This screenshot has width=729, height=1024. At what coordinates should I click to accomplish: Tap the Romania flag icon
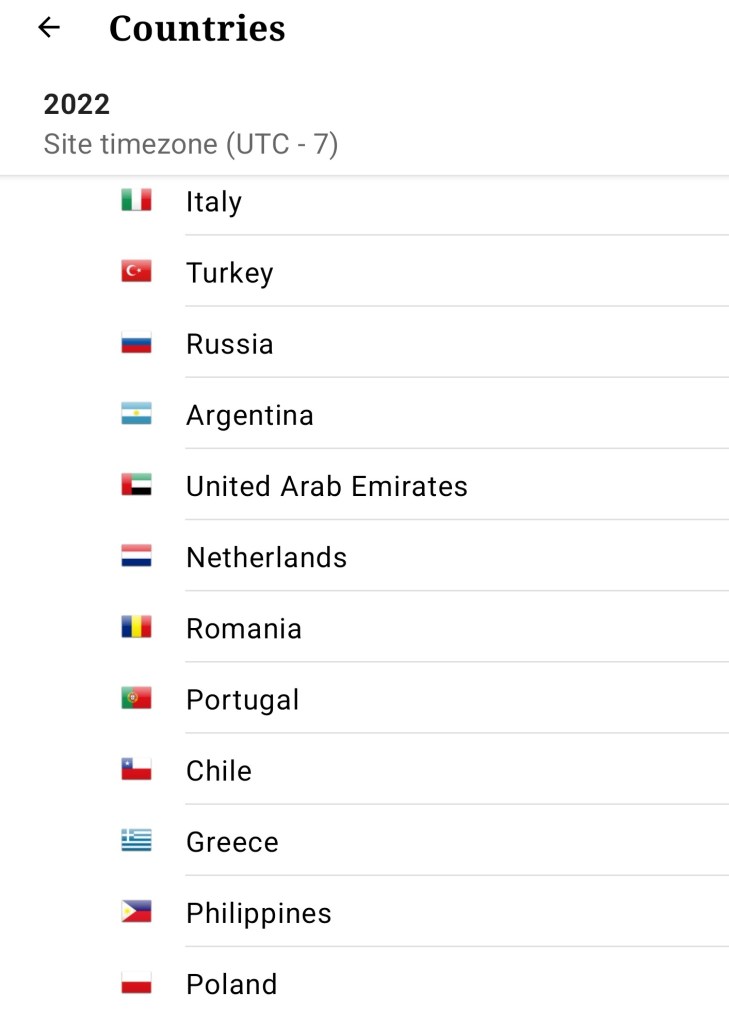coord(136,628)
